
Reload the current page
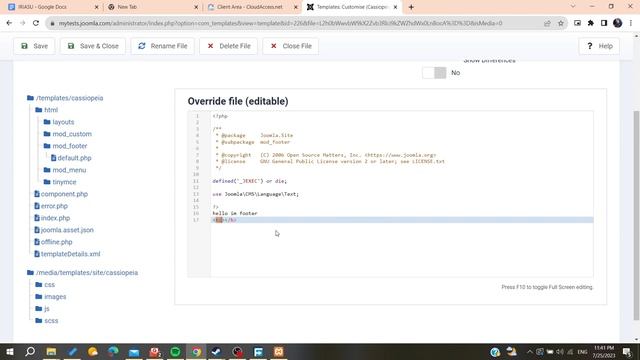click(36, 23)
